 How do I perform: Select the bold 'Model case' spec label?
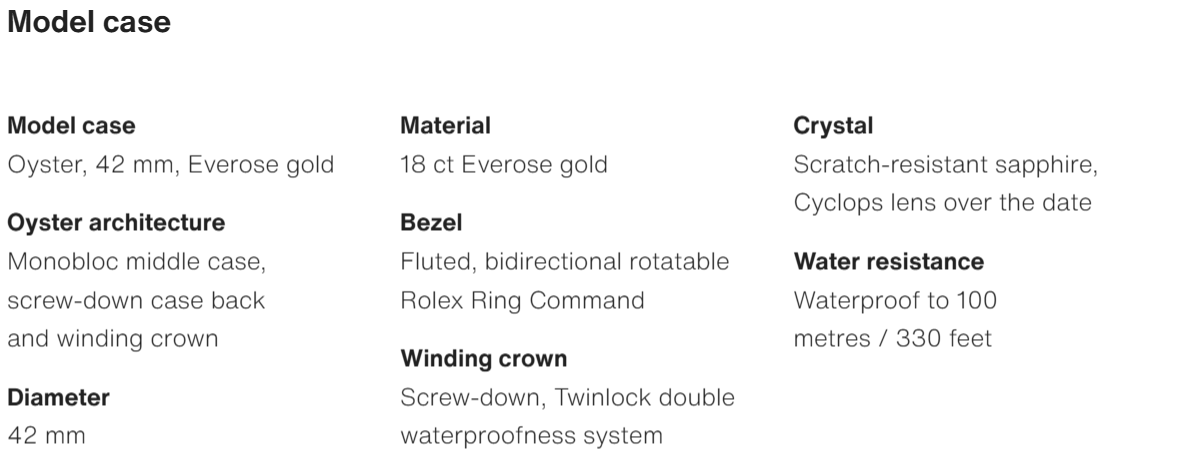point(71,125)
